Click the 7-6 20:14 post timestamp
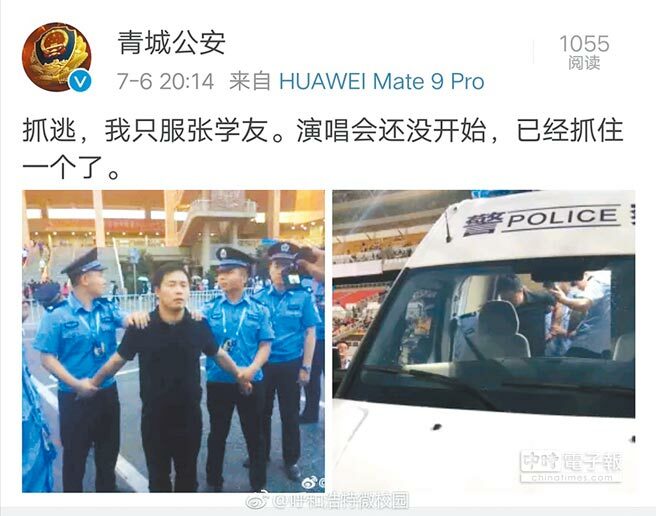The width and height of the screenshot is (656, 516). 166,81
